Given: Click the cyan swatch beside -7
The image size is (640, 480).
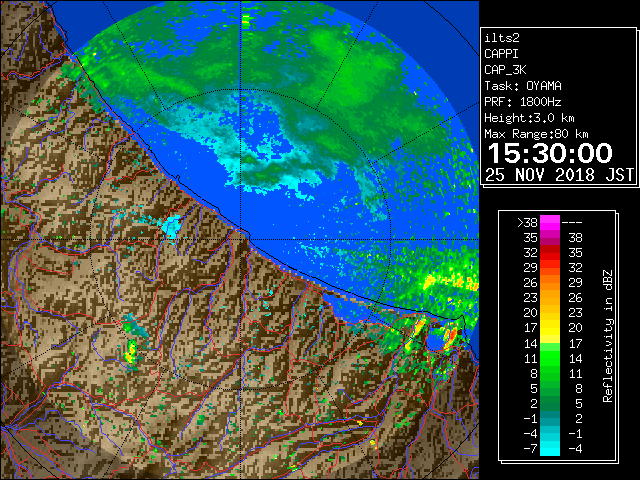Looking at the screenshot, I should coord(550,448).
